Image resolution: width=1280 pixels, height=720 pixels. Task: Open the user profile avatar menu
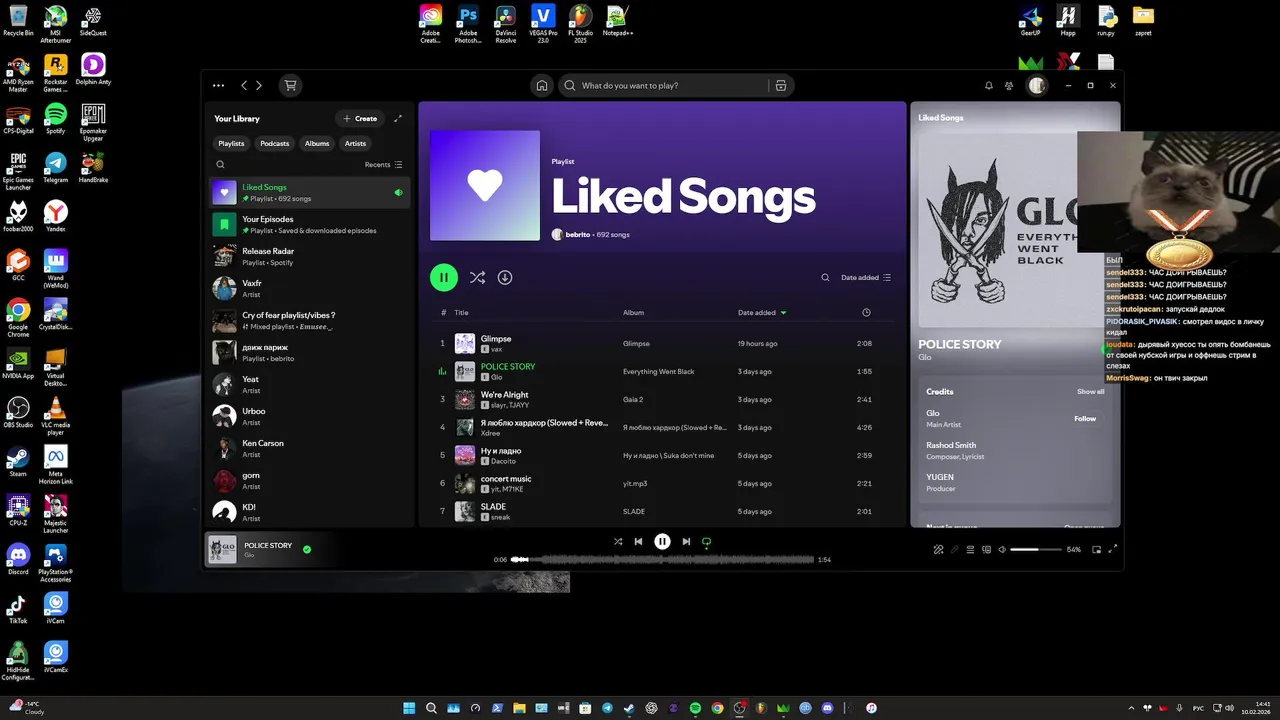(x=1037, y=86)
